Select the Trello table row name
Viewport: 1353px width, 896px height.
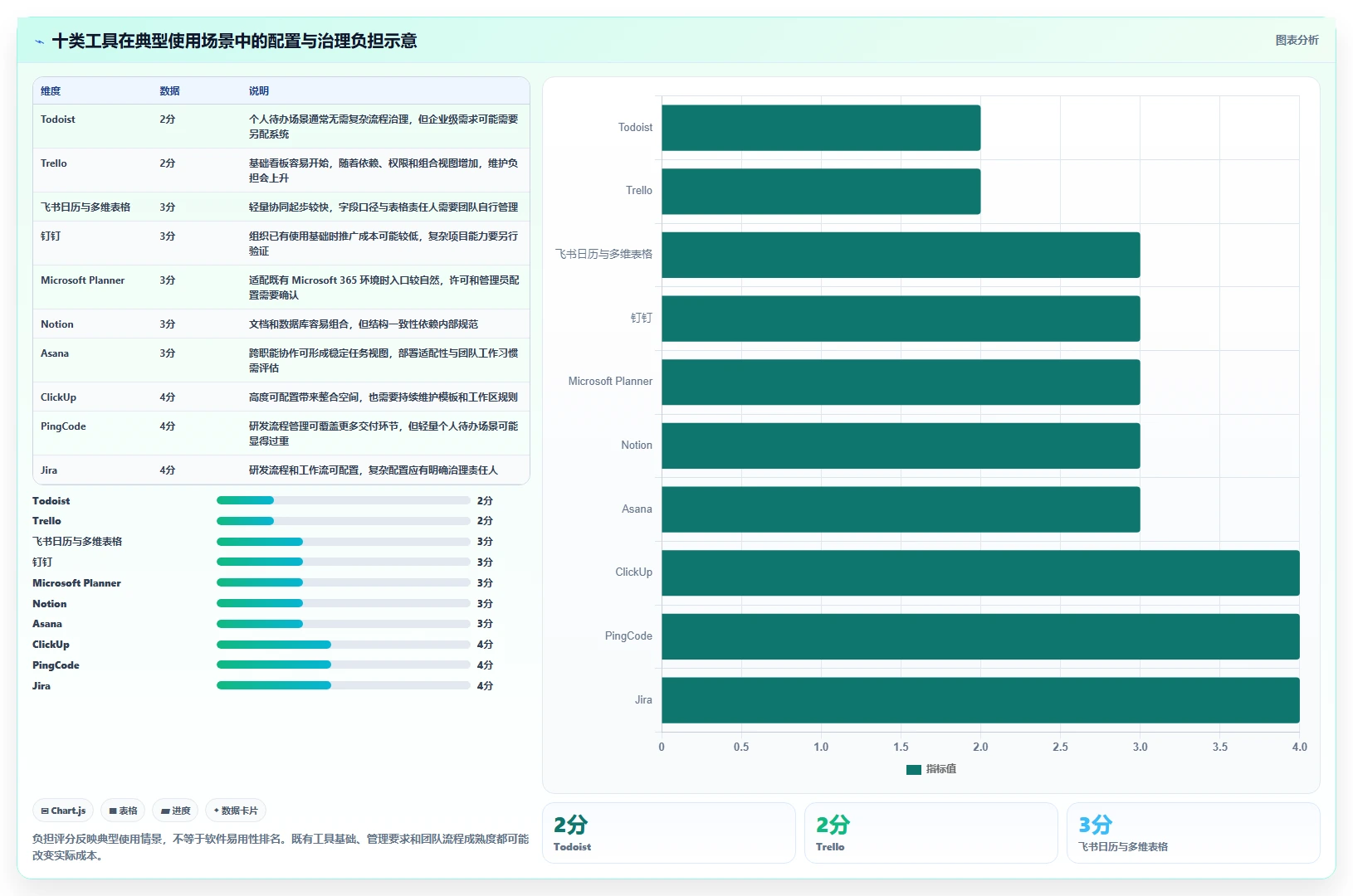point(54,163)
